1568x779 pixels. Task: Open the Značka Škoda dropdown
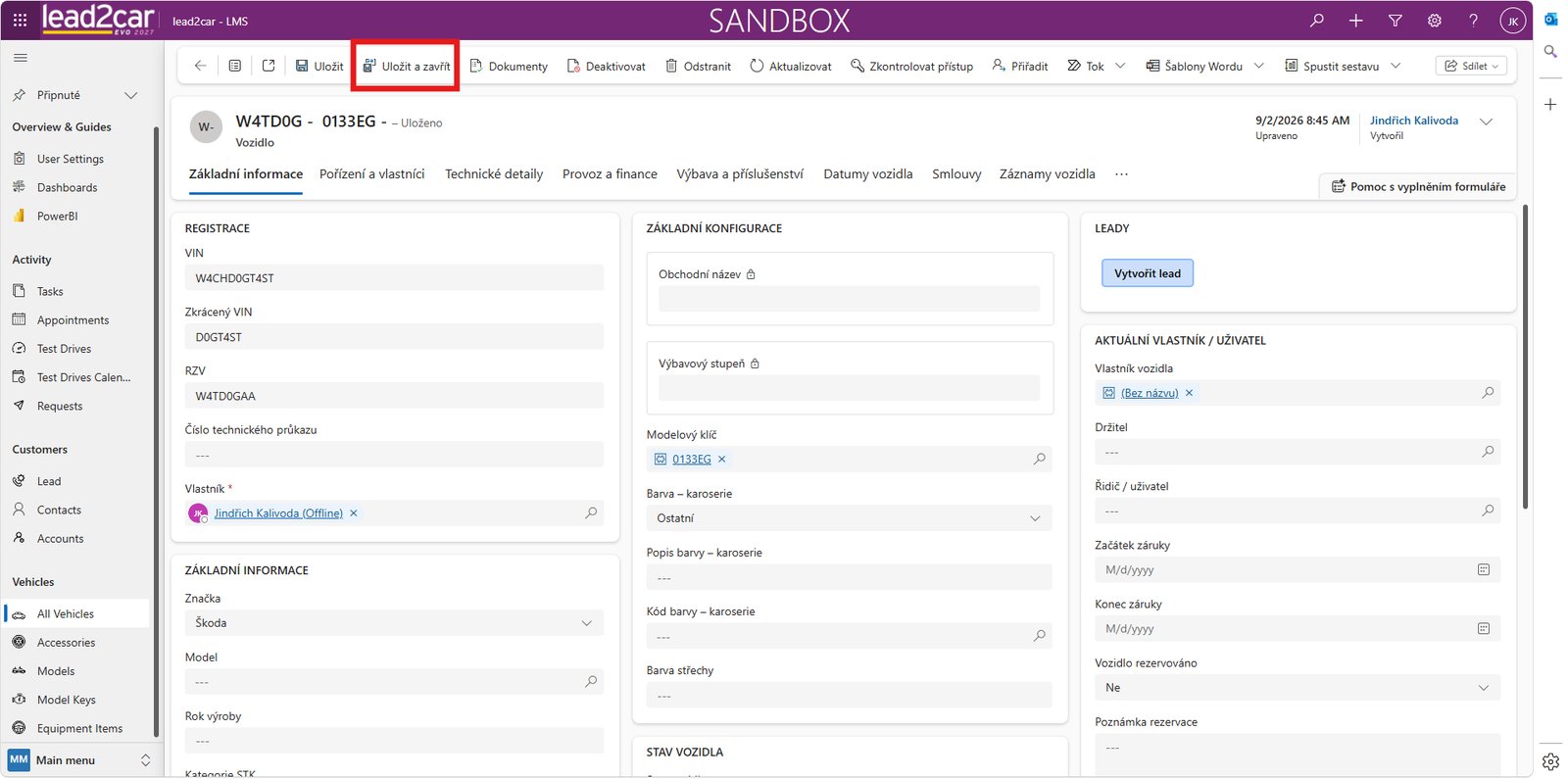click(394, 623)
